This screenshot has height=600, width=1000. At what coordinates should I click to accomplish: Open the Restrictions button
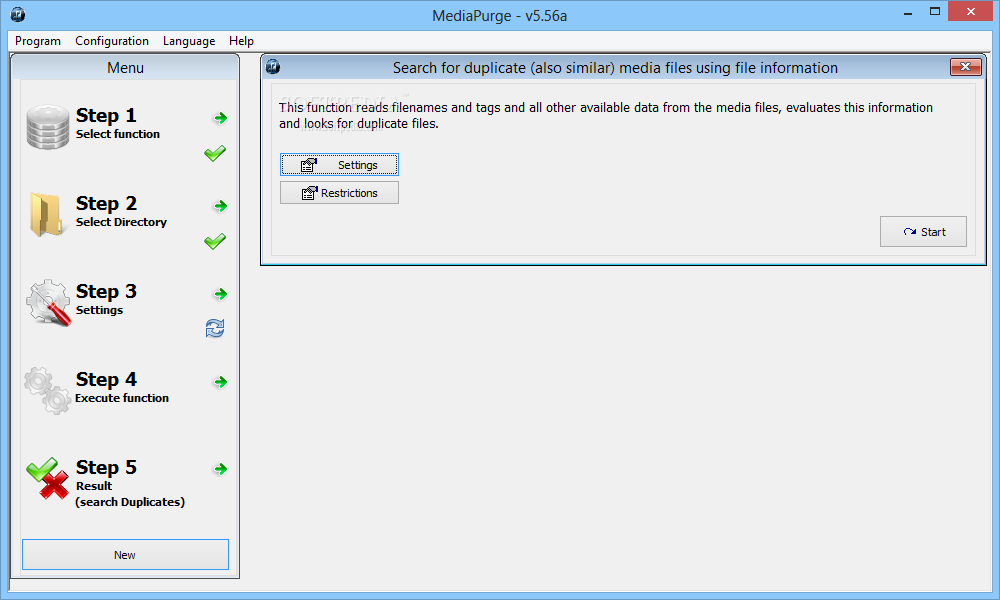(339, 193)
